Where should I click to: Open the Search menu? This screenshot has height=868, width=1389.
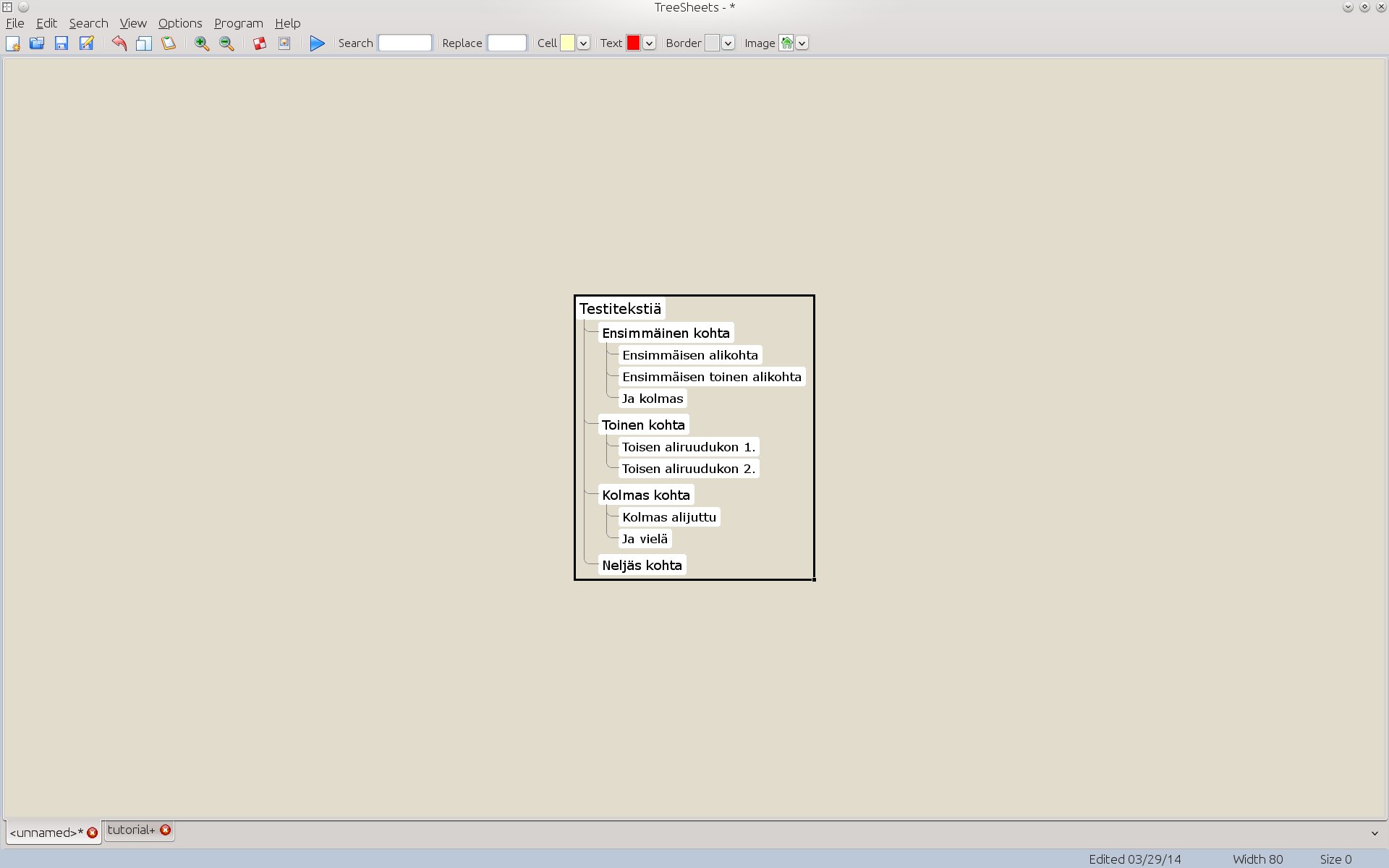[x=88, y=23]
